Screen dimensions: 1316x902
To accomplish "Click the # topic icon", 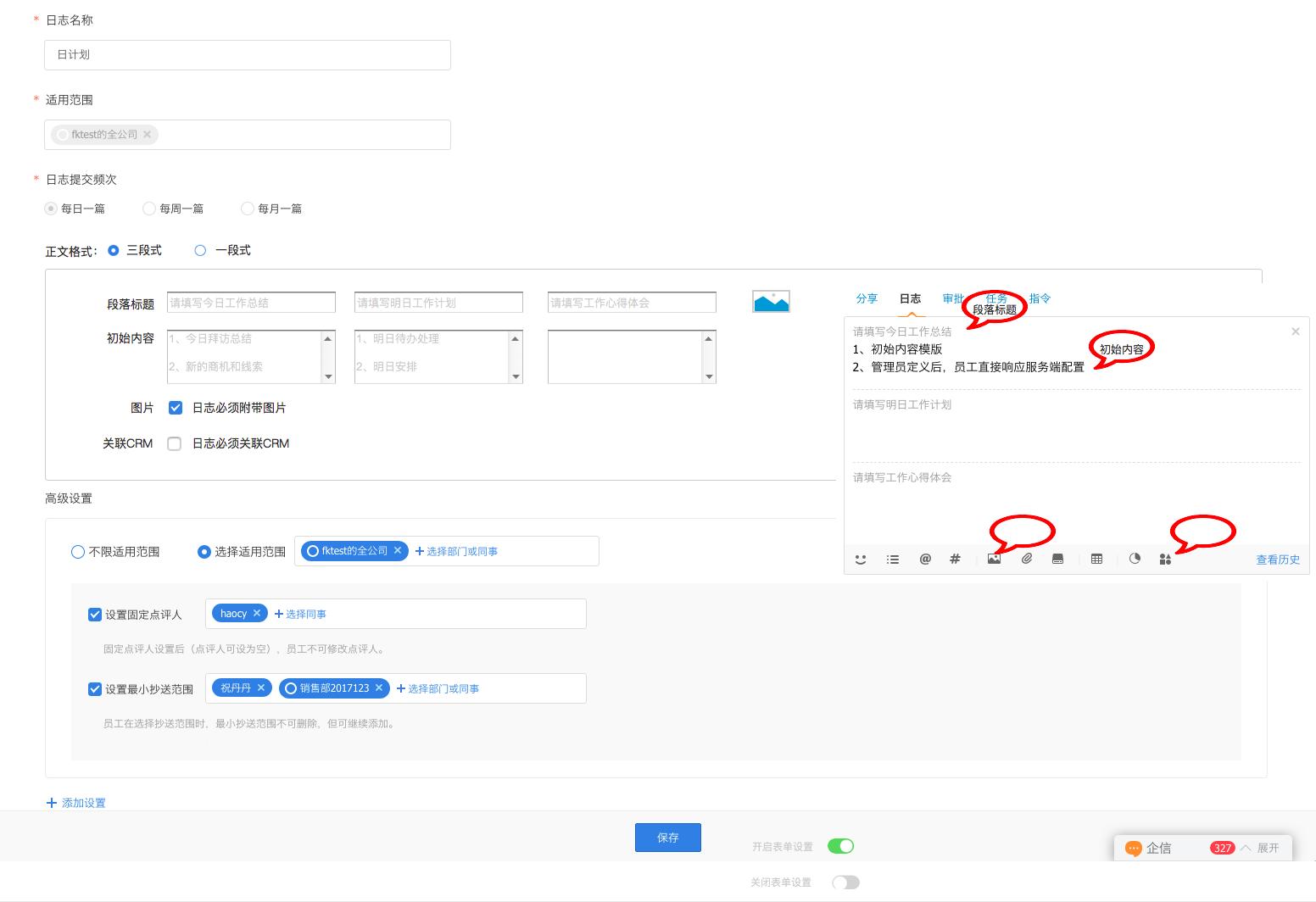I will click(x=955, y=559).
